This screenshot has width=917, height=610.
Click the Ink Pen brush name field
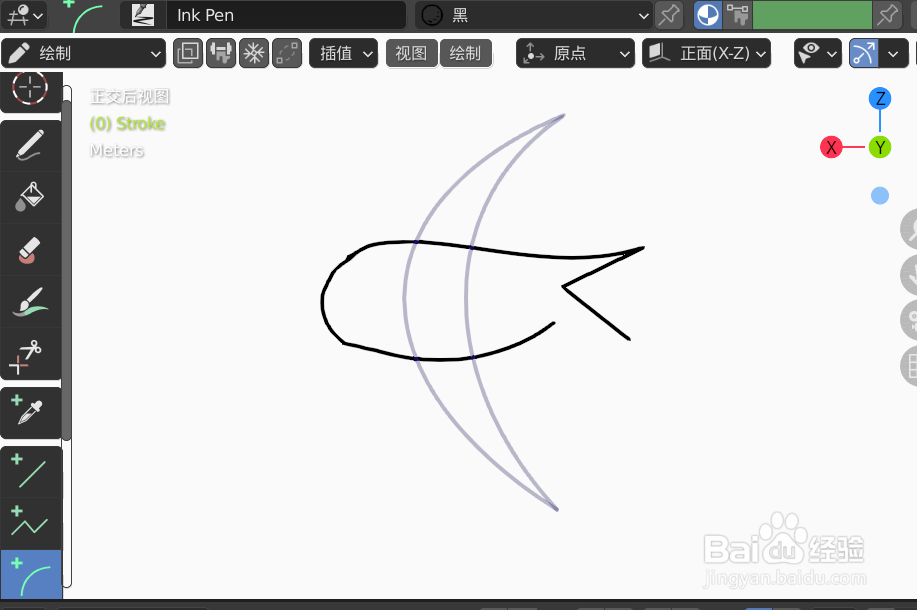coord(287,15)
